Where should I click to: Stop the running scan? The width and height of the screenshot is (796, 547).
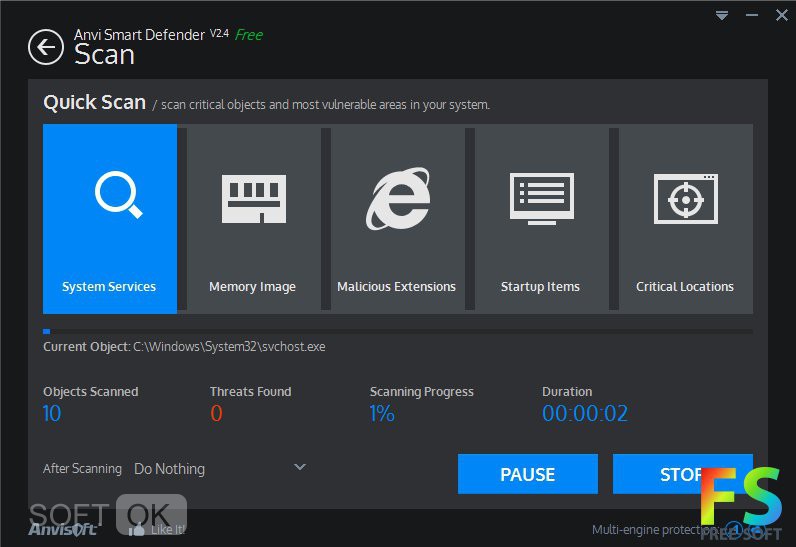pos(683,474)
